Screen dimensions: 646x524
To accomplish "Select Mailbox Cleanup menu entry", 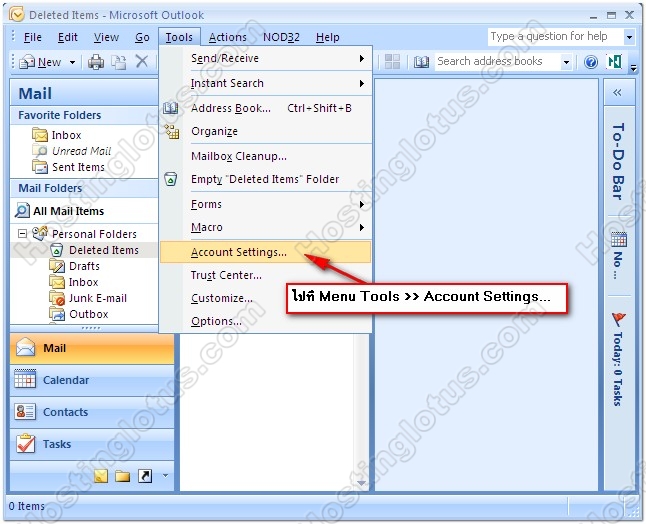I will [265, 157].
